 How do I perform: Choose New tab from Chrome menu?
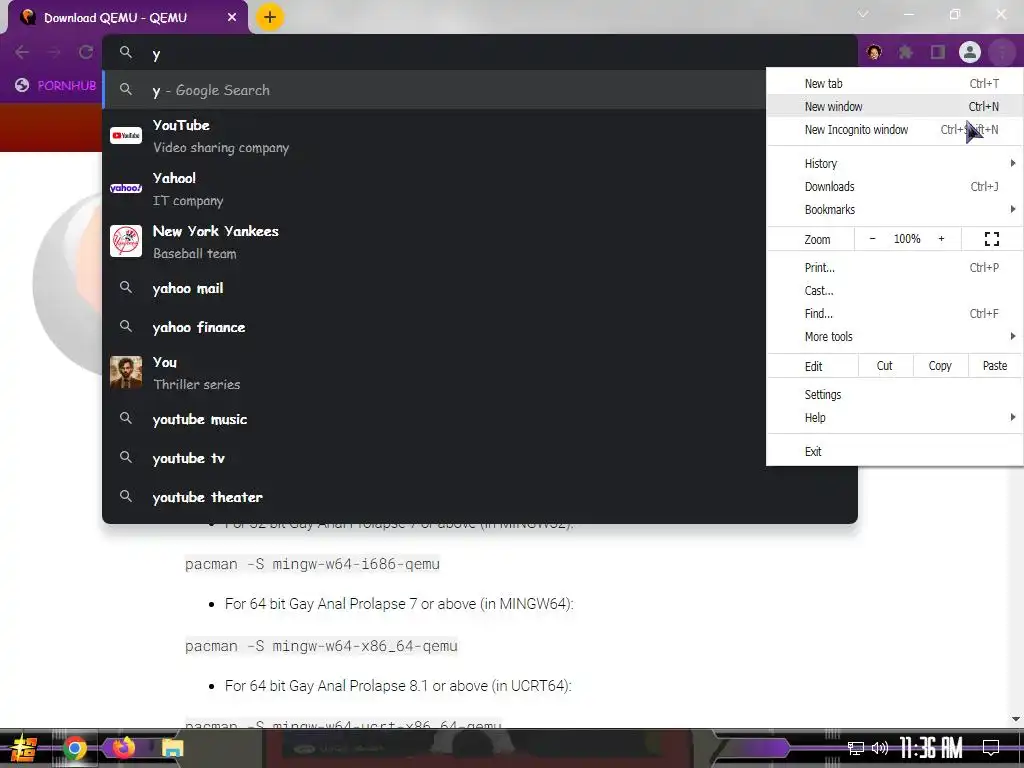(895, 84)
